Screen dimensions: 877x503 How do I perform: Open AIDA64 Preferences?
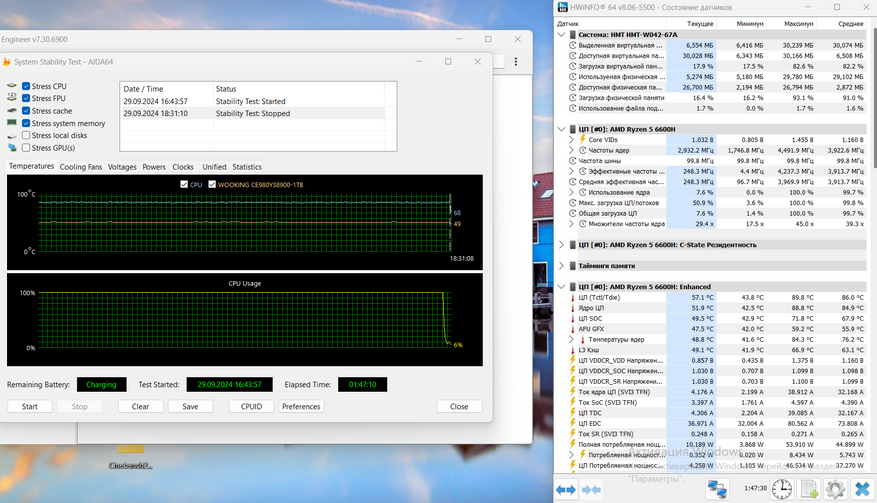301,407
